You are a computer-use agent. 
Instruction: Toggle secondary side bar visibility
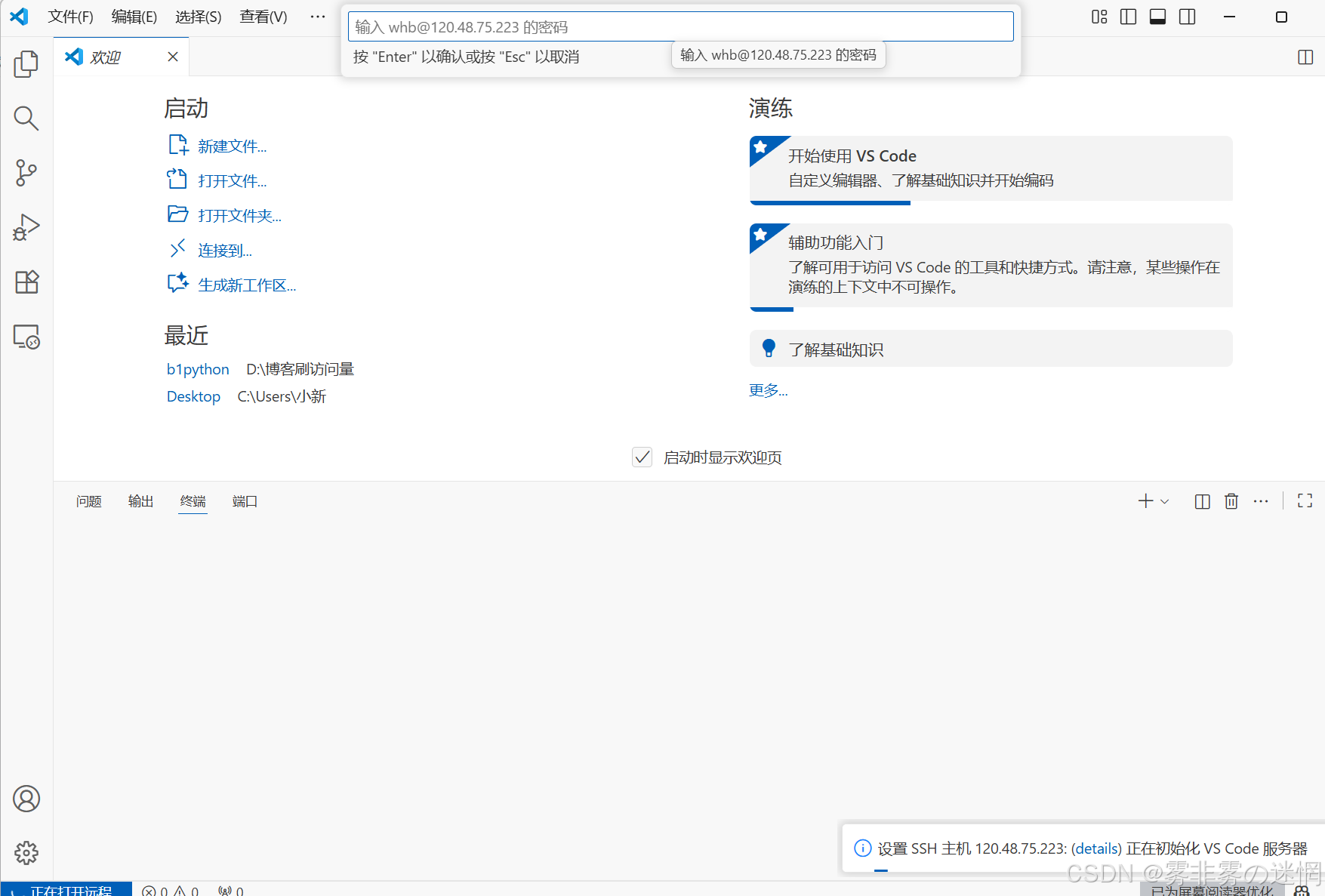coord(1188,17)
